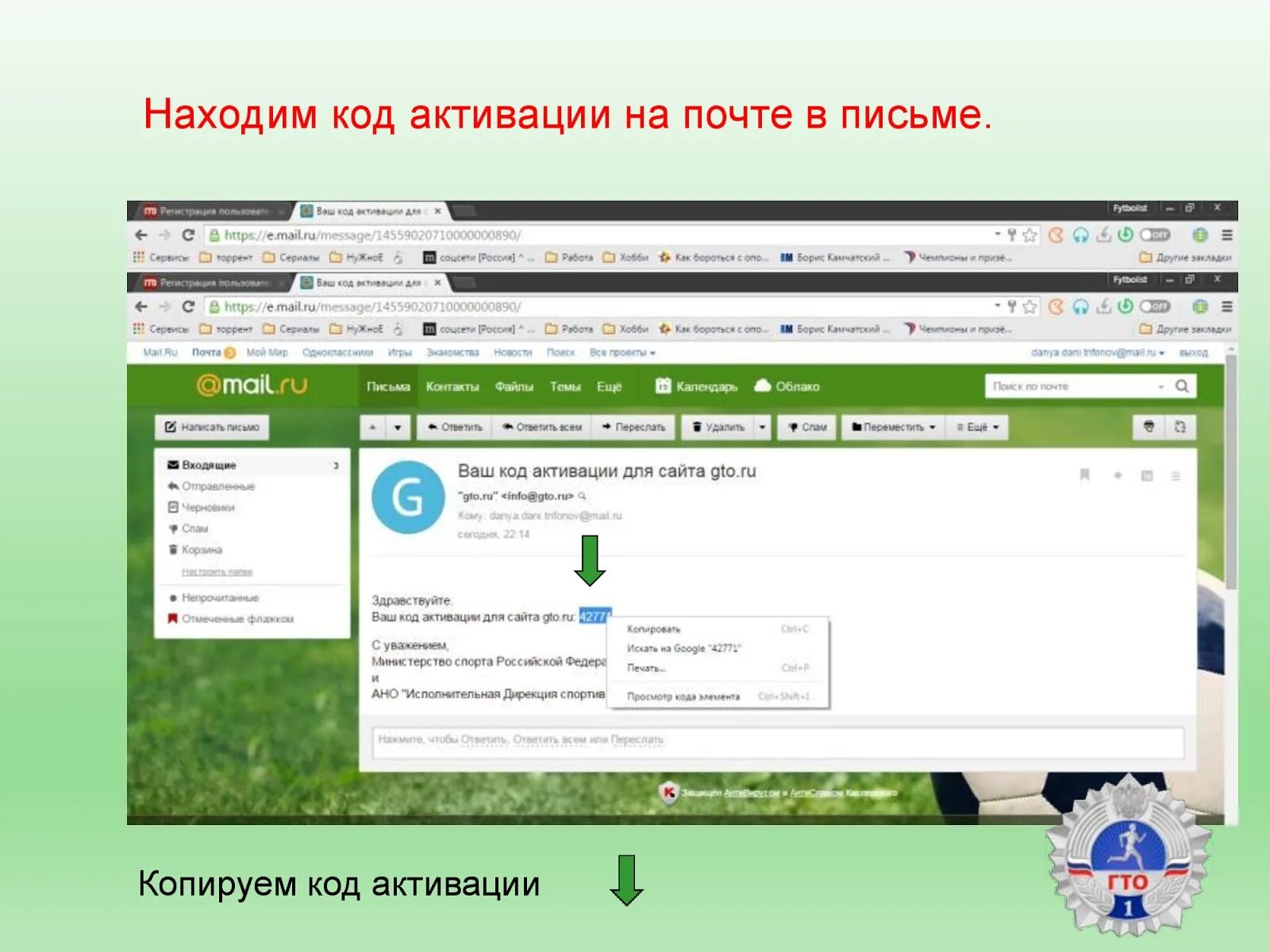
Task: Click the Настроить папки link
Action: pos(217,571)
